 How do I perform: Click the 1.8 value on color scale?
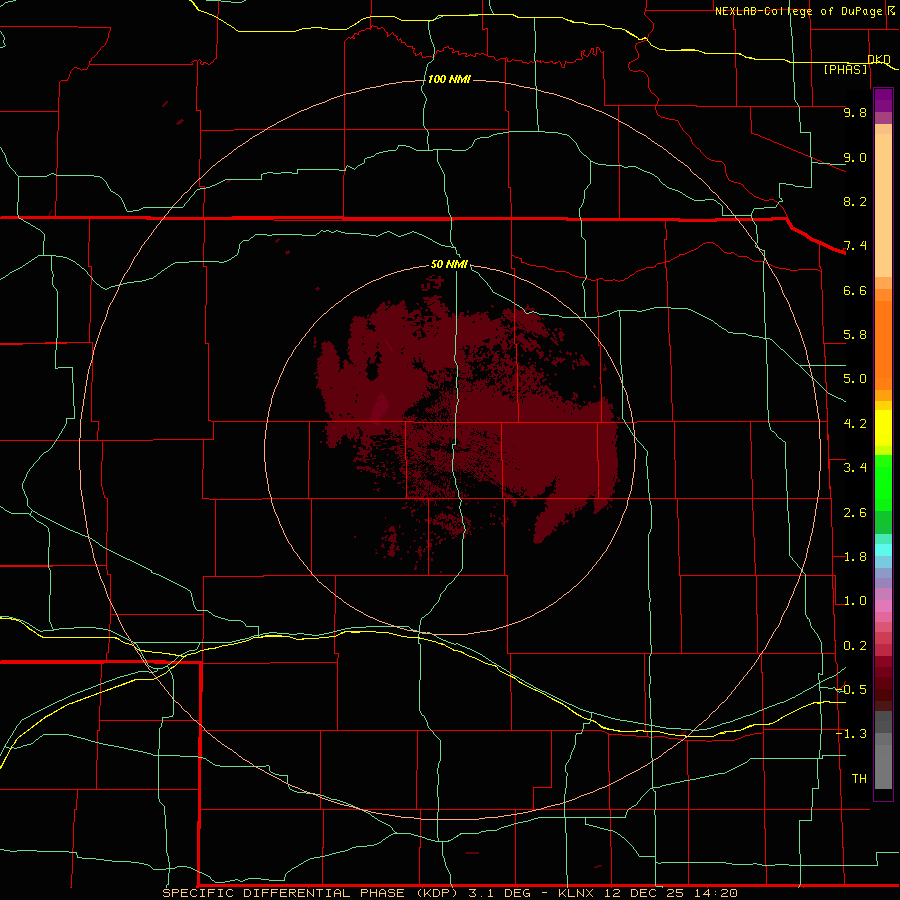[855, 557]
